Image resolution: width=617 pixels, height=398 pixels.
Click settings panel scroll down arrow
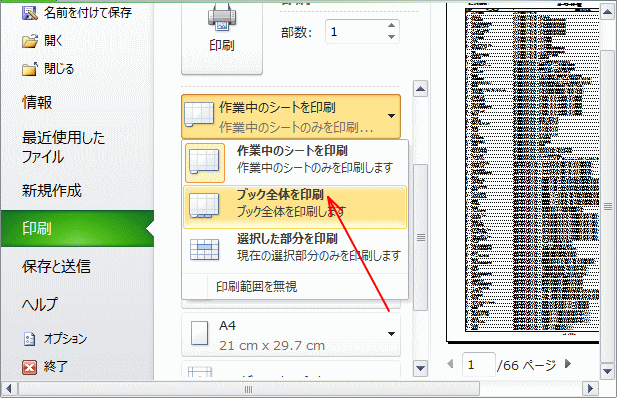[421, 368]
